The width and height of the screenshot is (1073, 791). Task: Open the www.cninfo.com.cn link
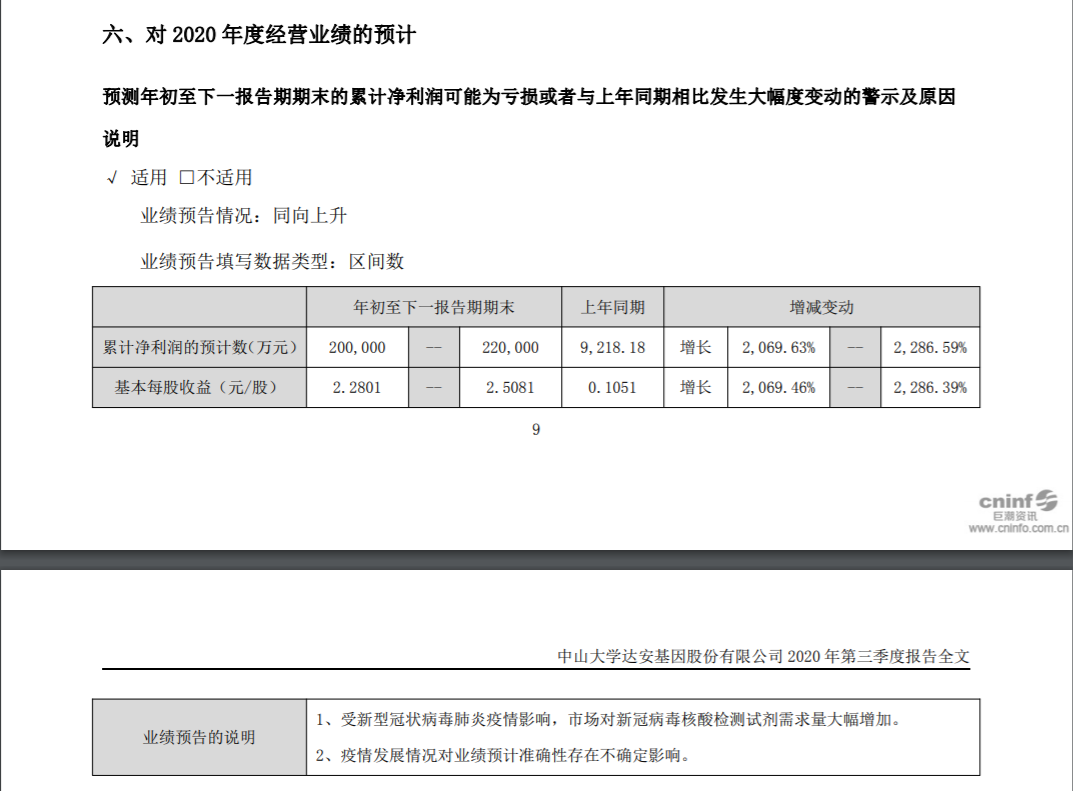(1018, 529)
